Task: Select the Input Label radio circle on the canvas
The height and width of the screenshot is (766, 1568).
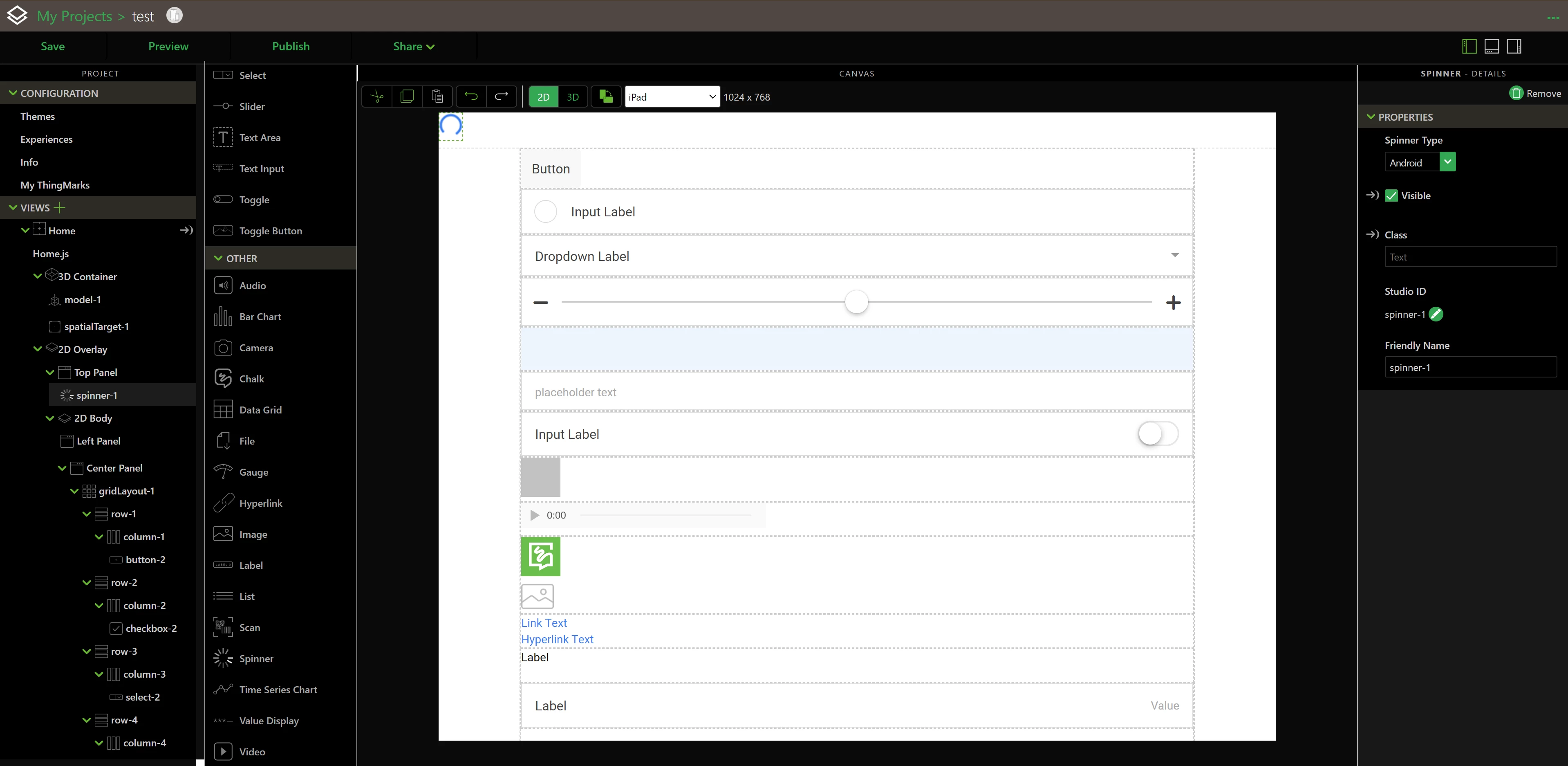Action: [545, 212]
